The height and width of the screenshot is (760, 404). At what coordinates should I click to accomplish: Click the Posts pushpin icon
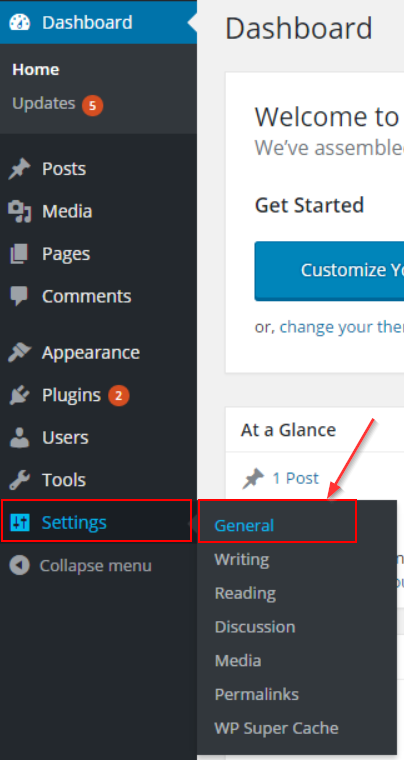(x=19, y=169)
